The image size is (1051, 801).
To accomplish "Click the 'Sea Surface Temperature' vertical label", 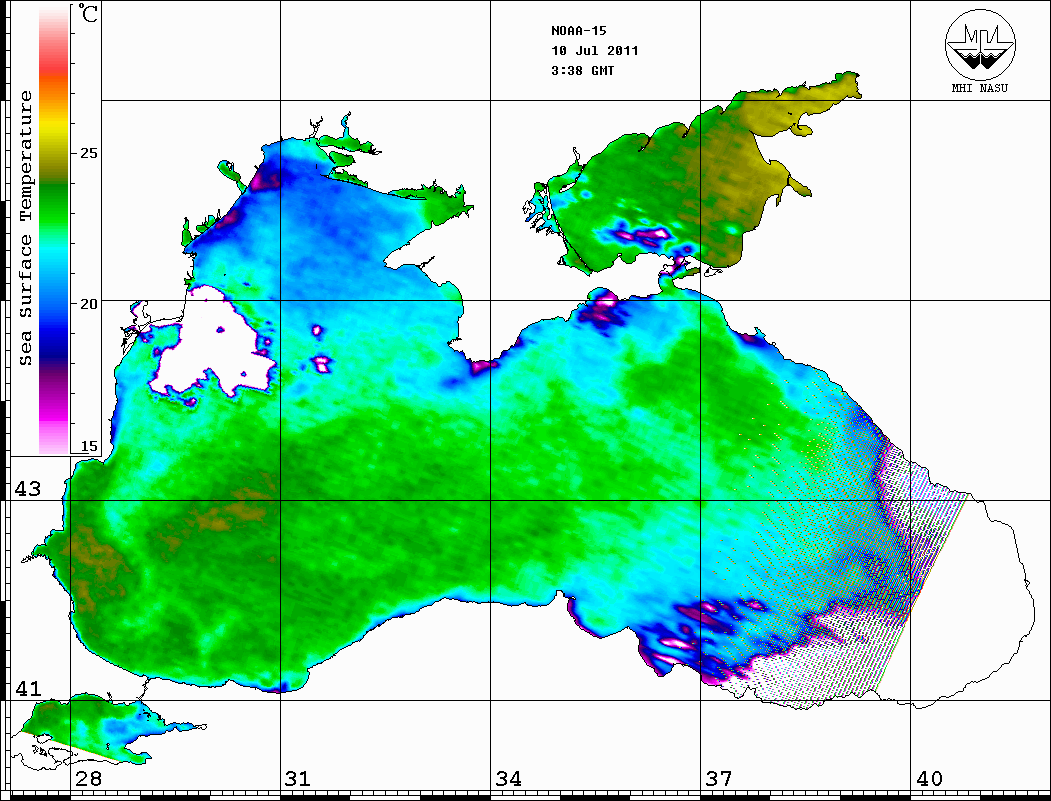I will [x=26, y=228].
